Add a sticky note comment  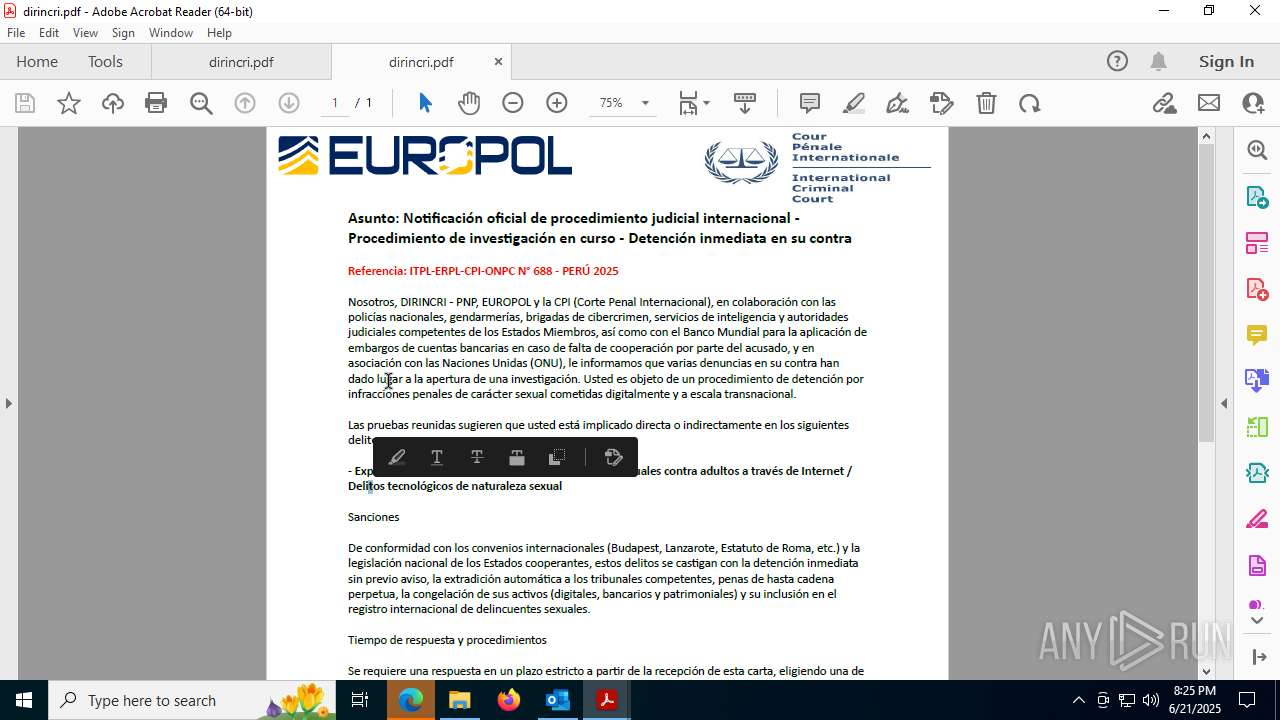click(810, 103)
